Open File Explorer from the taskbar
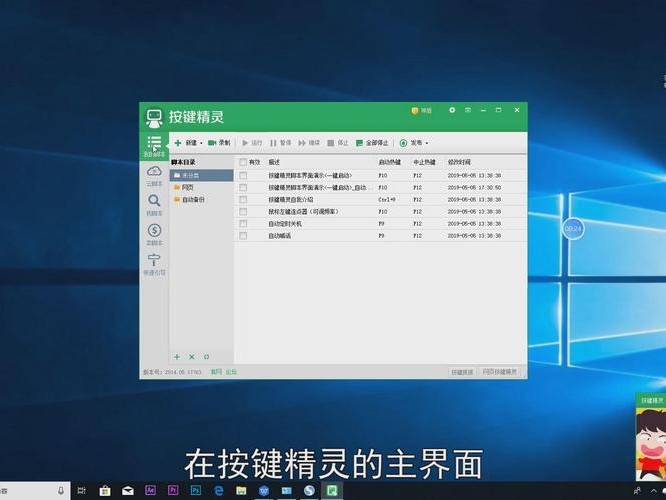Screen dimensions: 666x500 [x=241, y=491]
